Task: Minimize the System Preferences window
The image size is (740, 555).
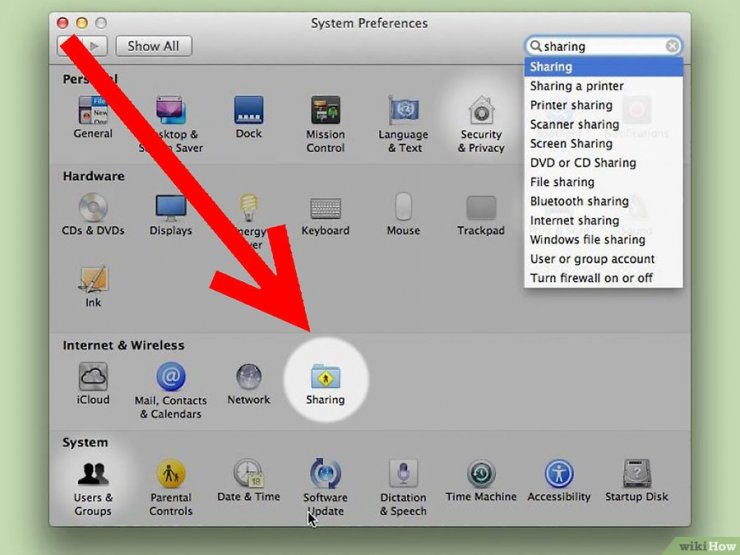Action: (x=82, y=23)
